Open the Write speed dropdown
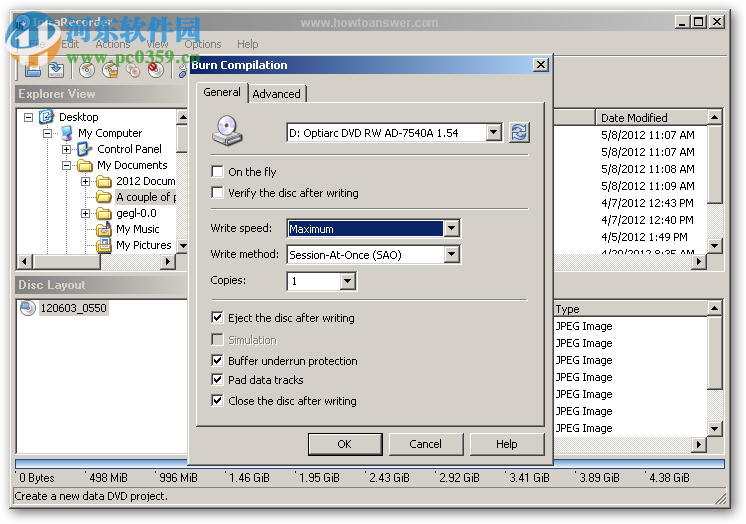 pos(452,228)
